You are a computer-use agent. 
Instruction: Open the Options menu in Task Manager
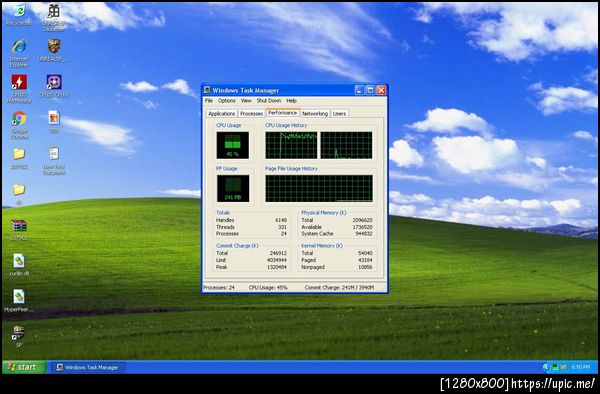tap(227, 101)
